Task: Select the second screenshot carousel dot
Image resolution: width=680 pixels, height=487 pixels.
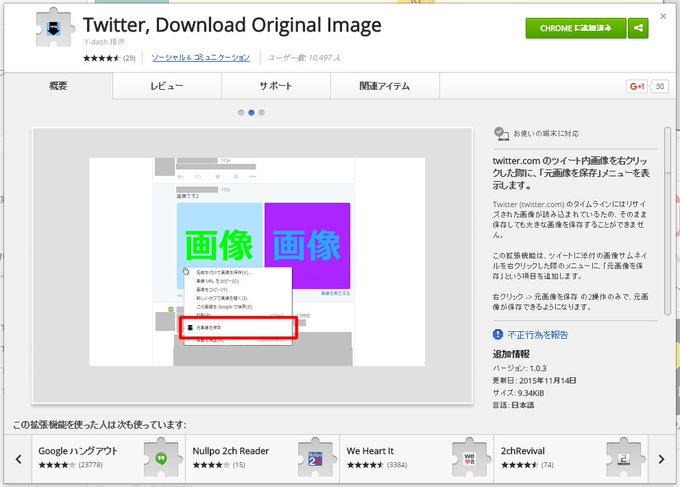Action: (x=251, y=113)
